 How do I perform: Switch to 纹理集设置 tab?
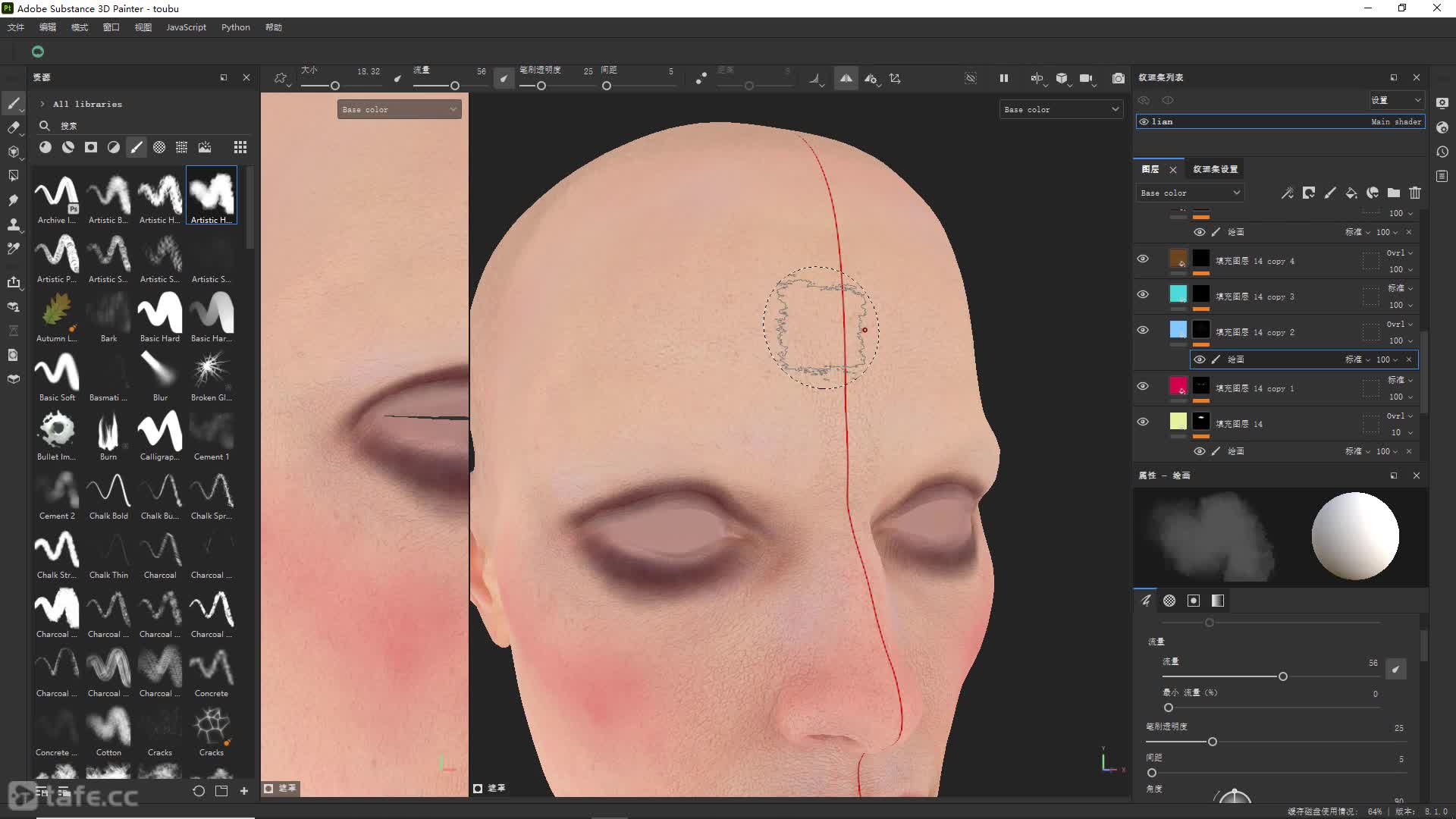1215,169
